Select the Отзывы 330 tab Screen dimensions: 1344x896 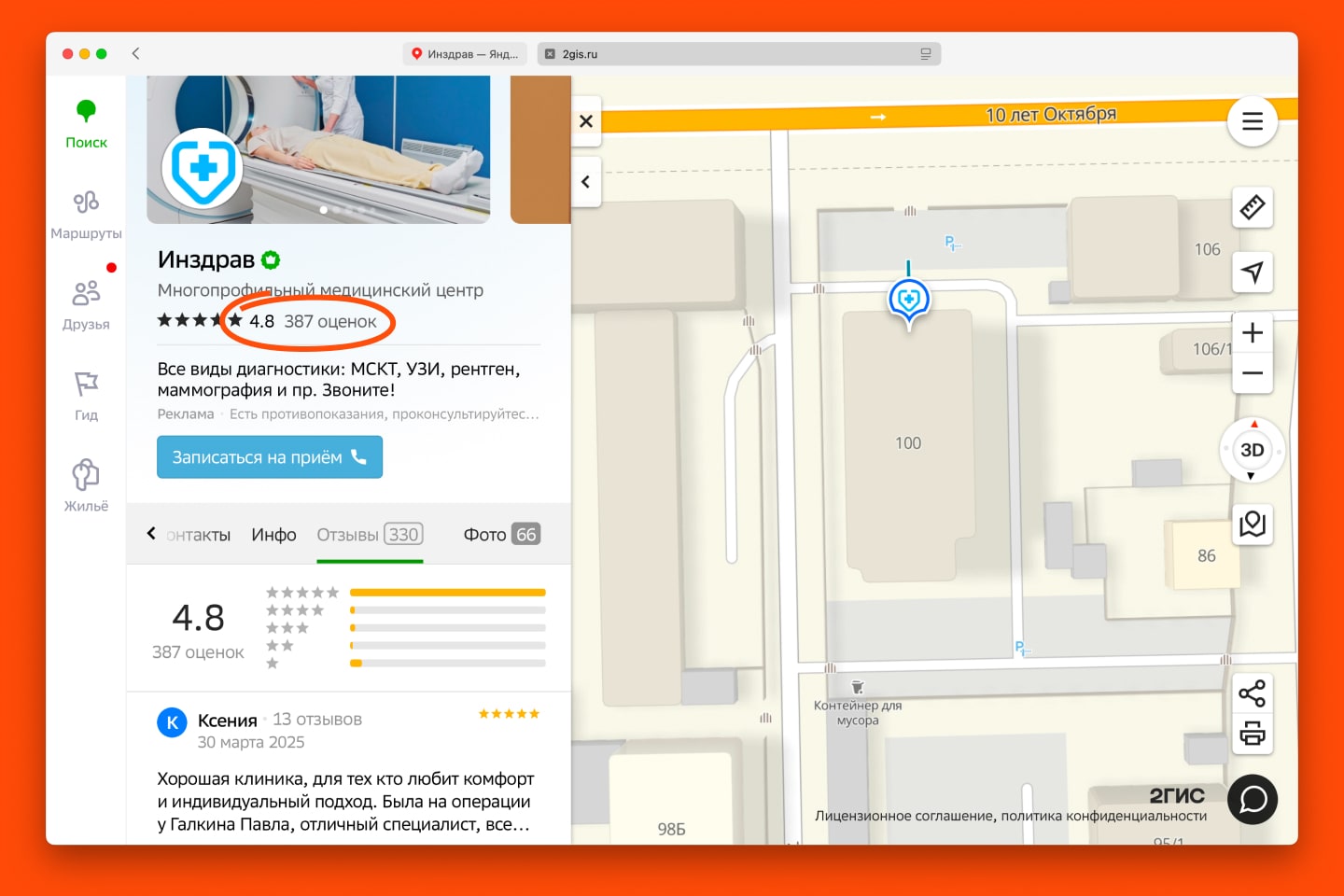pyautogui.click(x=370, y=535)
